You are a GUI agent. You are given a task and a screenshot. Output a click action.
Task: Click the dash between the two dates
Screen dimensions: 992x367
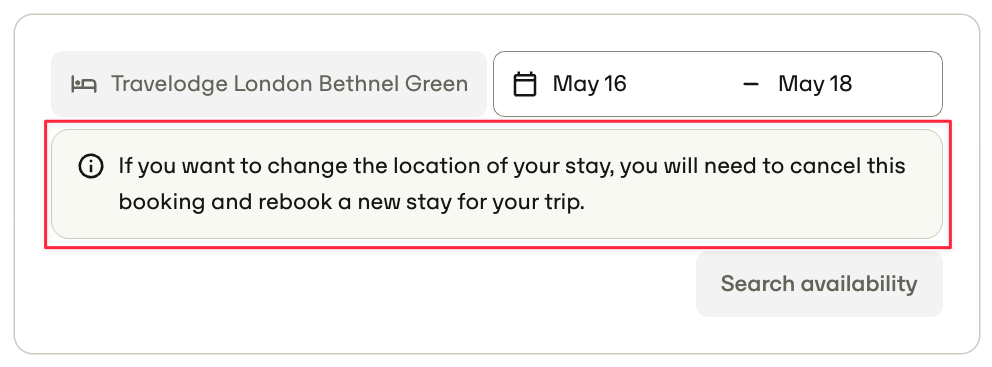click(x=751, y=84)
